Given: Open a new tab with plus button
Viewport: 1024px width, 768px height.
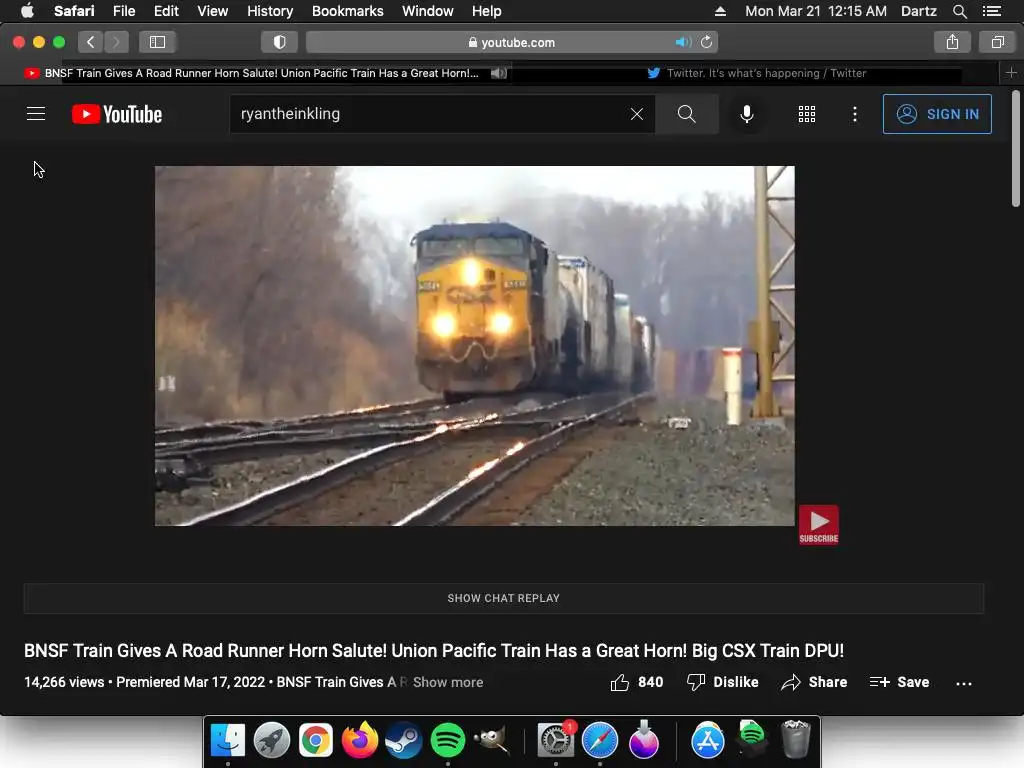Looking at the screenshot, I should [x=1011, y=73].
